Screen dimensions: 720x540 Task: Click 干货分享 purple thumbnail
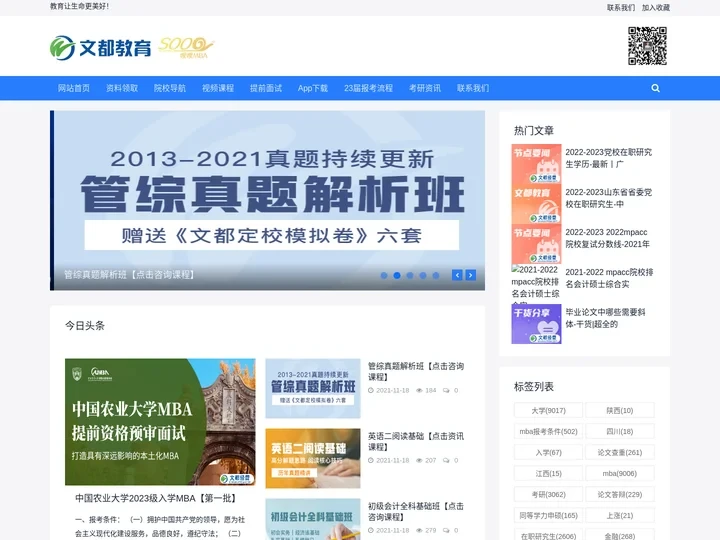[536, 324]
